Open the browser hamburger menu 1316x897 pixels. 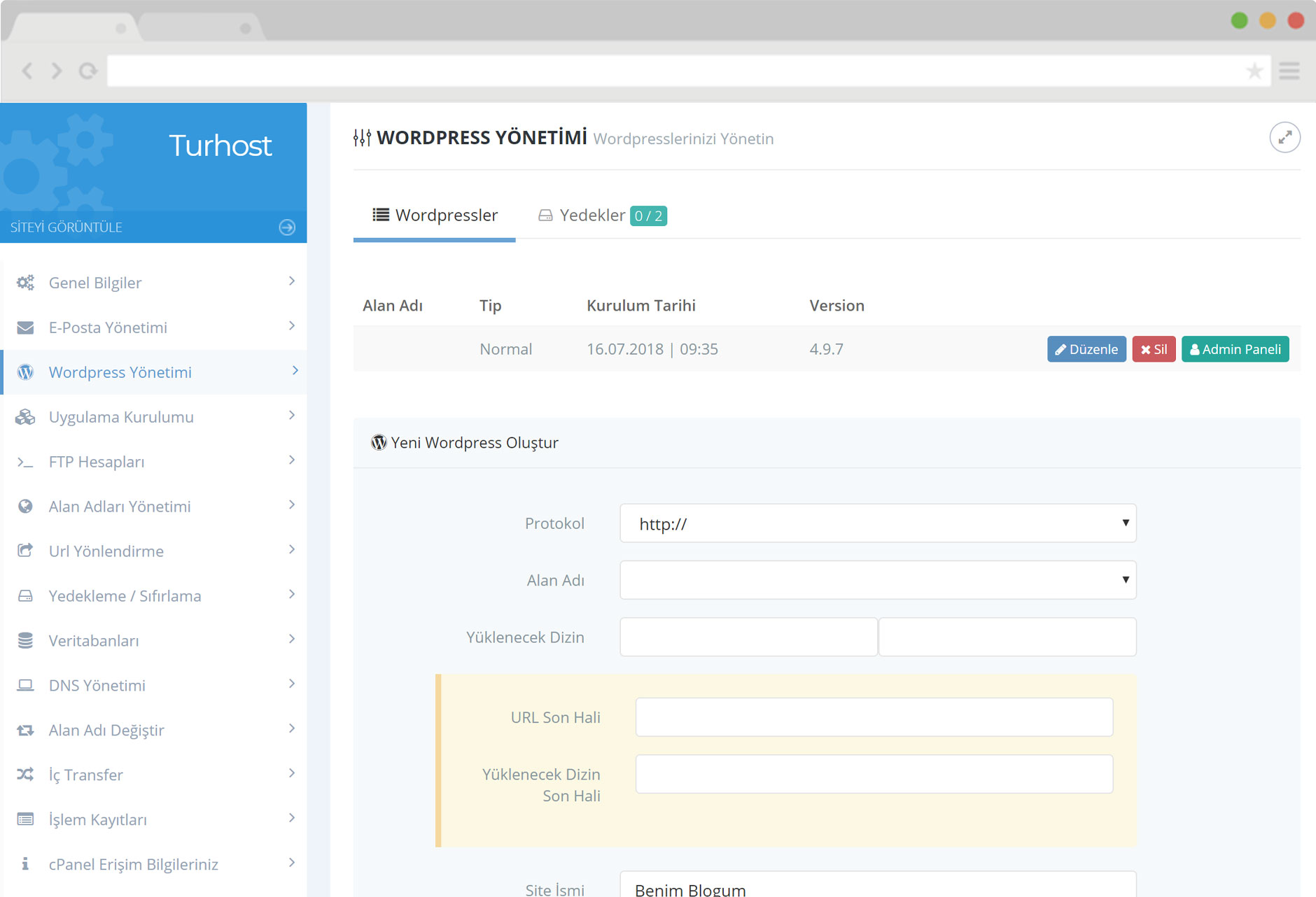[x=1289, y=71]
